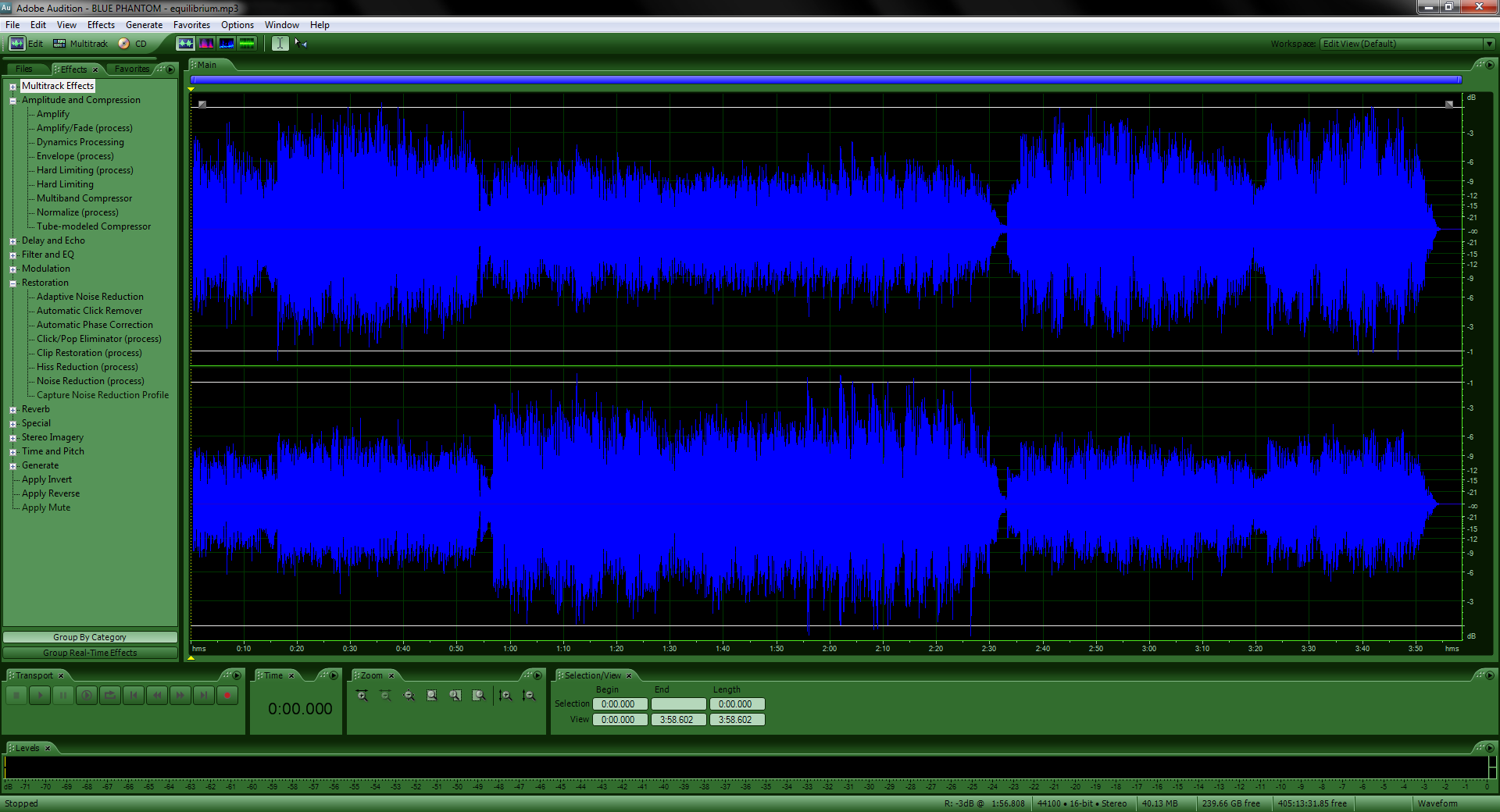Click Zoom to Selection icon
This screenshot has width=1500, height=812.
pyautogui.click(x=432, y=695)
